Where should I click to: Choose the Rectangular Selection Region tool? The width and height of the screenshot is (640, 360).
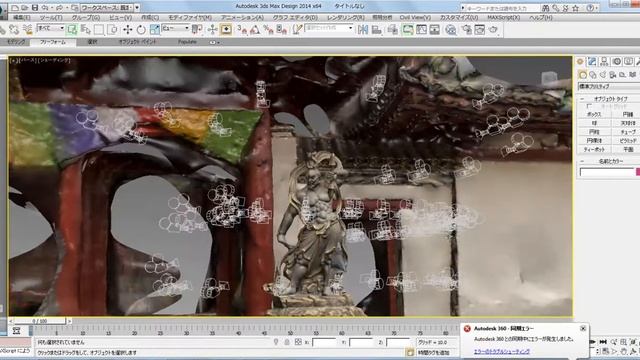[x=99, y=29]
